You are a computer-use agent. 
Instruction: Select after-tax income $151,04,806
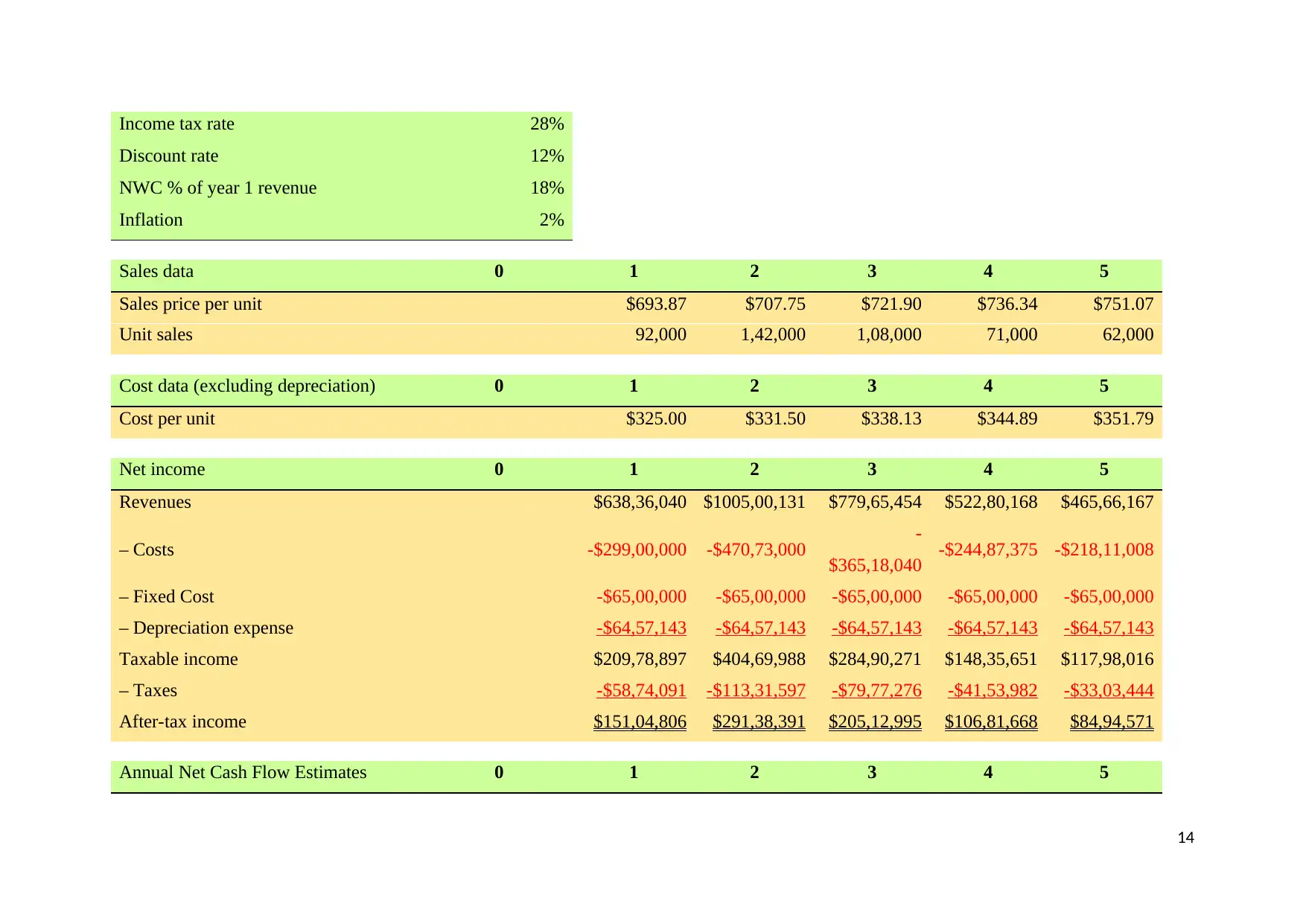pos(640,721)
